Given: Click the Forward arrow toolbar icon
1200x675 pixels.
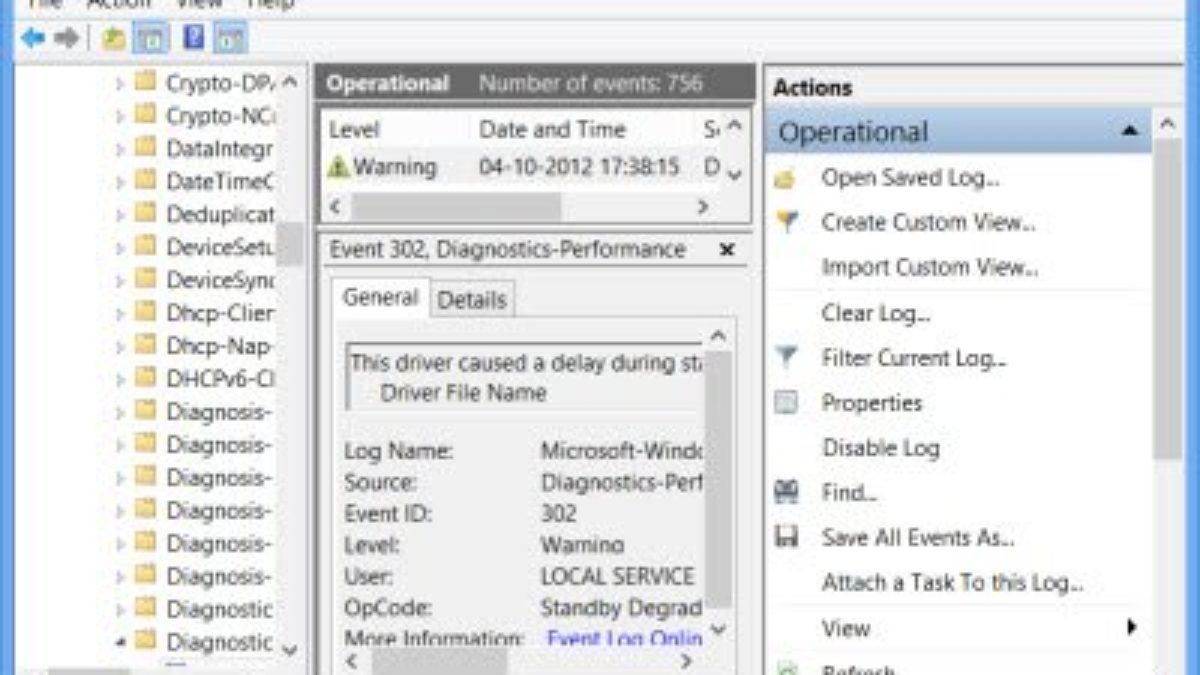Looking at the screenshot, I should pyautogui.click(x=67, y=39).
